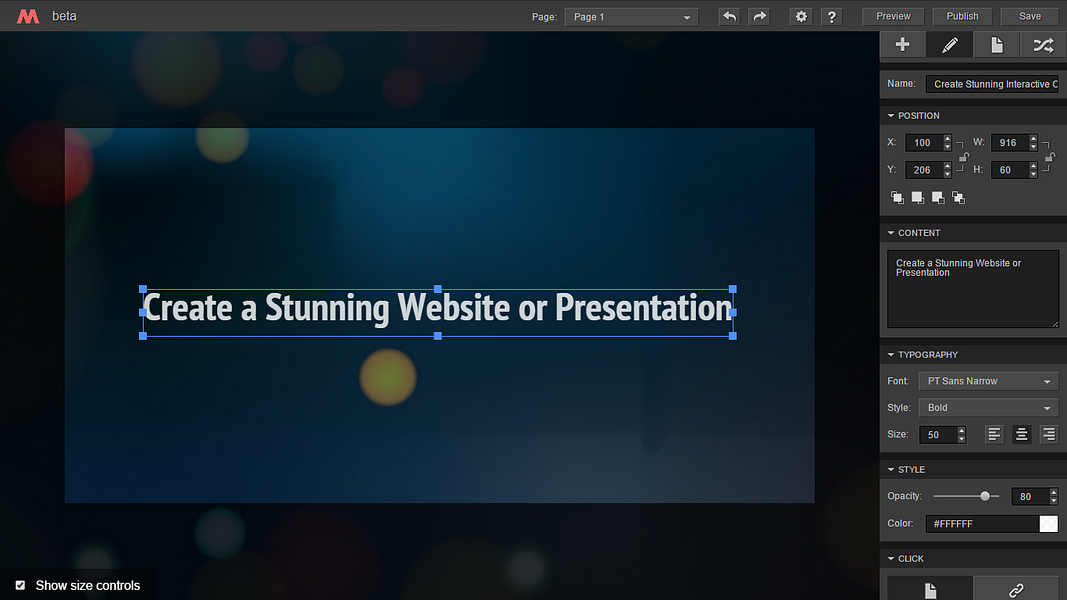Switch to the shuffle transitions tab

click(1043, 45)
